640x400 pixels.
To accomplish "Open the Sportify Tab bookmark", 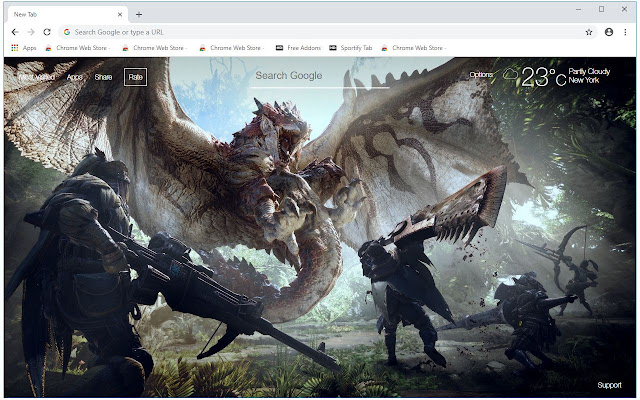I will tap(351, 48).
